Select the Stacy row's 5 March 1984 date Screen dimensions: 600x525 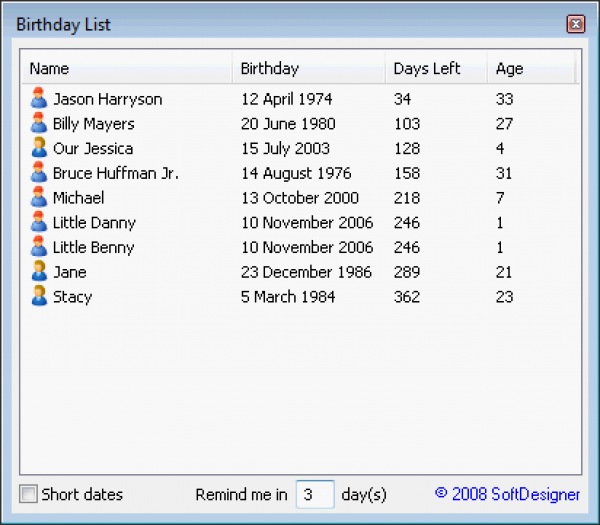click(x=288, y=297)
